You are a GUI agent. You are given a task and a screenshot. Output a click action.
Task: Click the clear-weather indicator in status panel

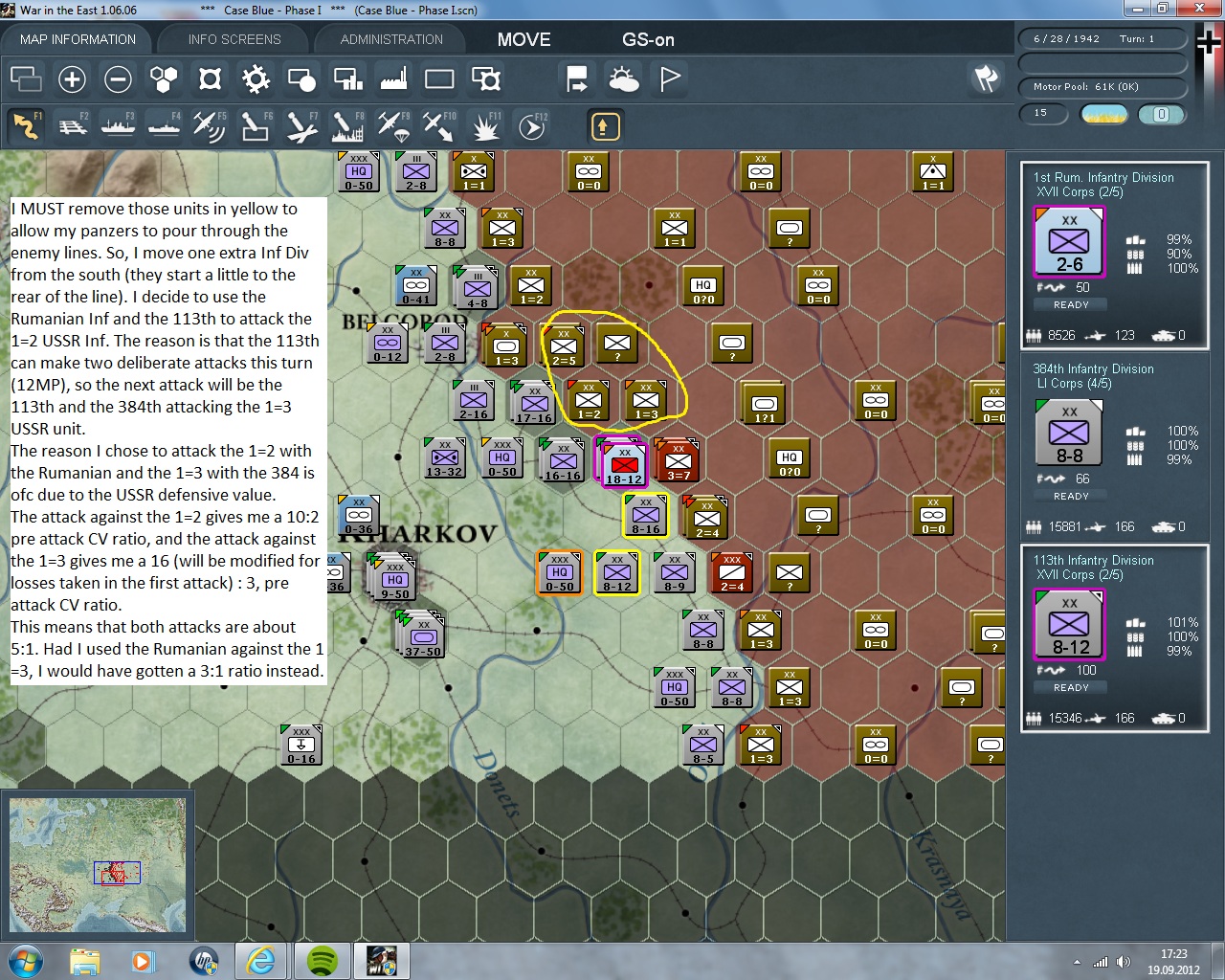click(1103, 114)
